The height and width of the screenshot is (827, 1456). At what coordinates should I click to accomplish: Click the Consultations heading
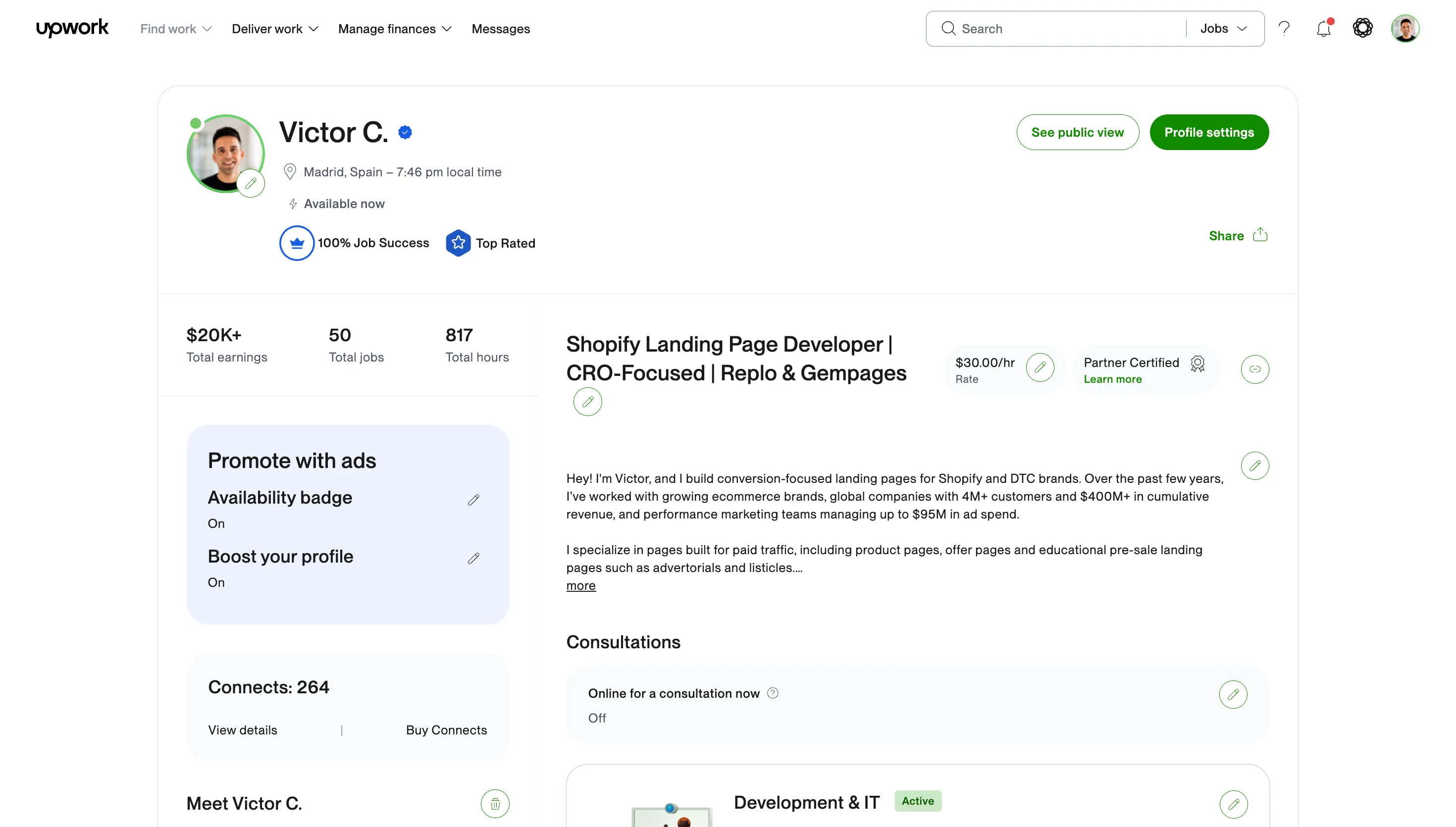pos(623,642)
